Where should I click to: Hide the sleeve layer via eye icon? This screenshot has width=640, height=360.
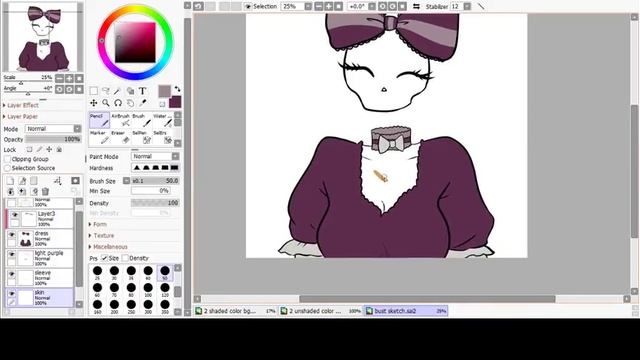click(x=12, y=273)
